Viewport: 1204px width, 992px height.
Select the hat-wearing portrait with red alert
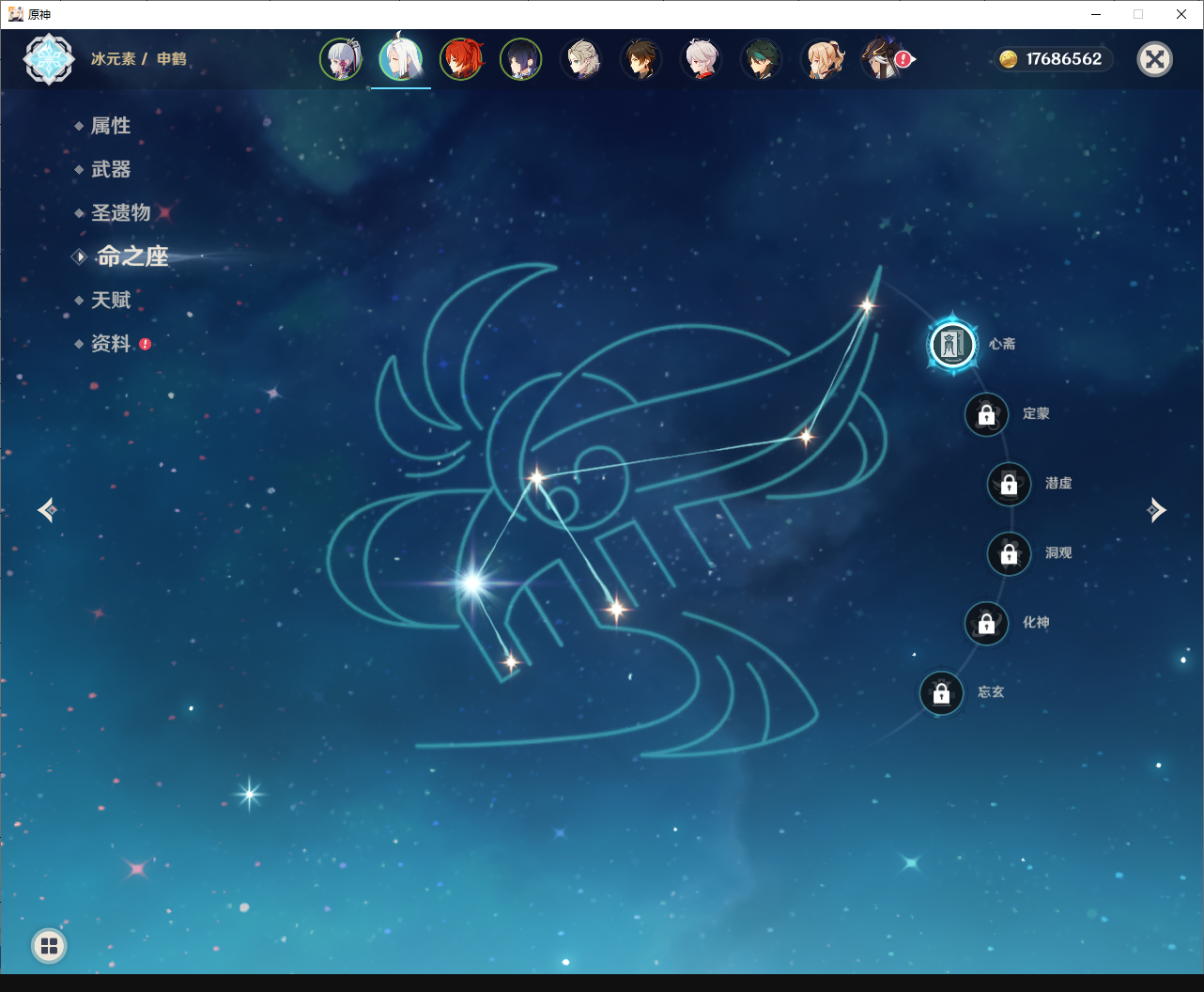point(883,59)
